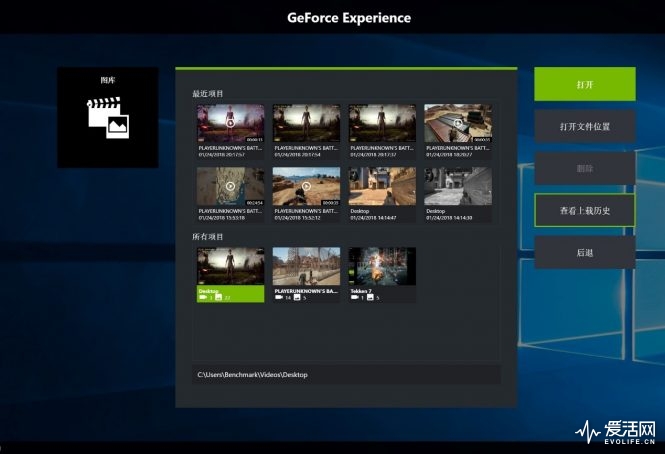The width and height of the screenshot is (665, 454).
Task: Select grayscale Desktop screenshot dated 14:14:30
Action: click(458, 186)
